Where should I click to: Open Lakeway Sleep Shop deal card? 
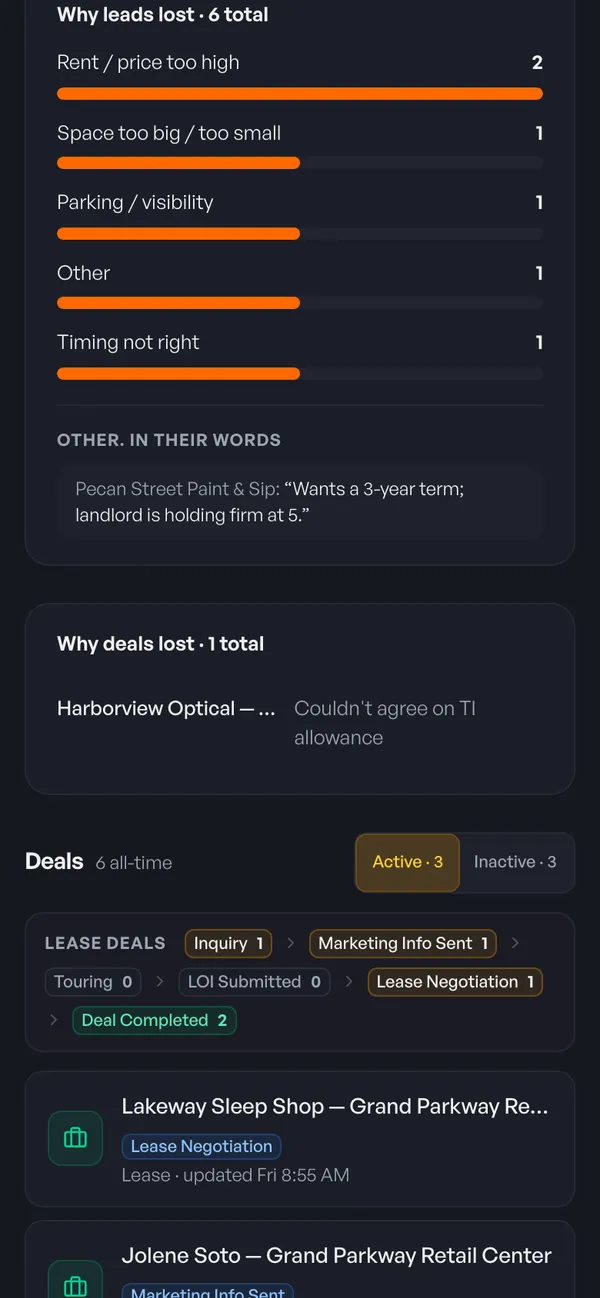point(300,1139)
